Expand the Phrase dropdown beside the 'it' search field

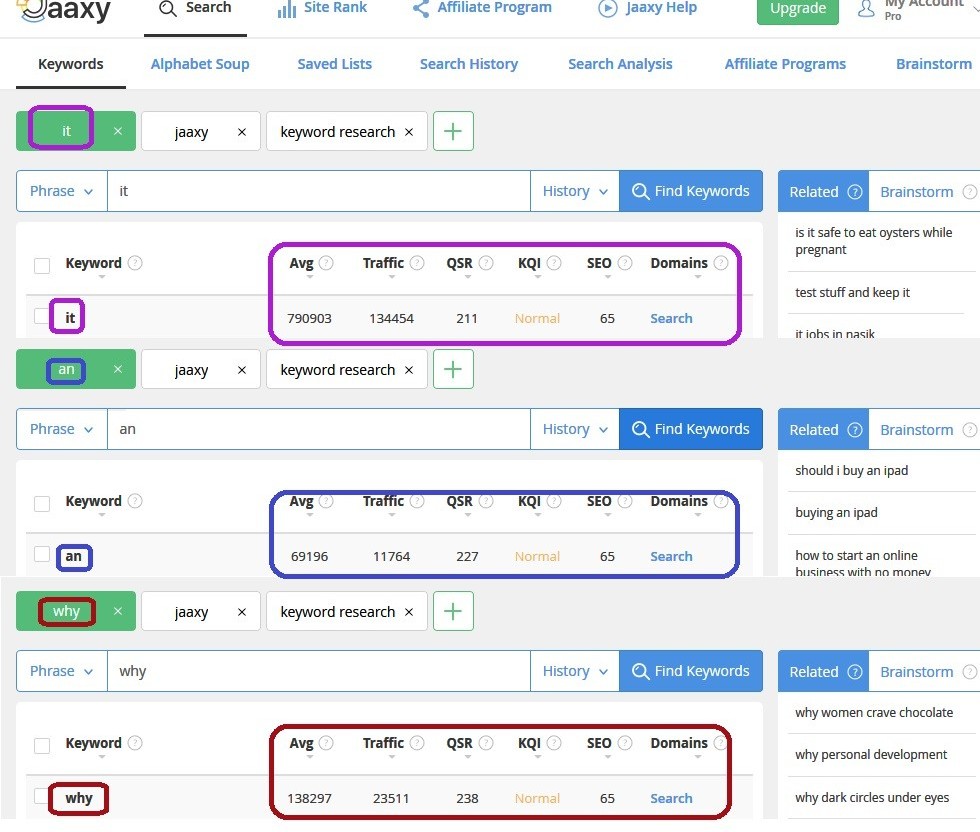pos(62,191)
